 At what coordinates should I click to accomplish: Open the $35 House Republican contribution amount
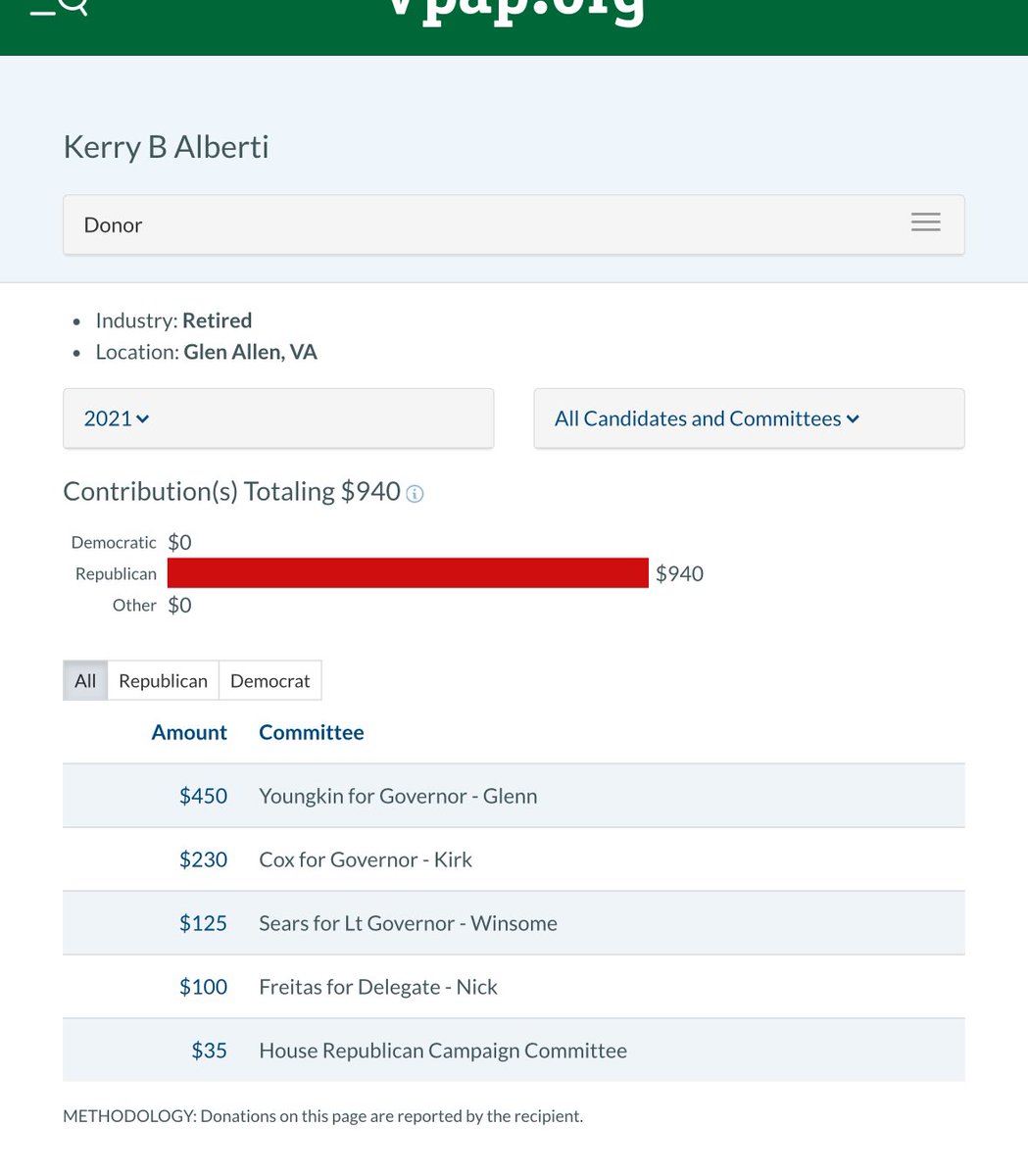[x=209, y=1051]
